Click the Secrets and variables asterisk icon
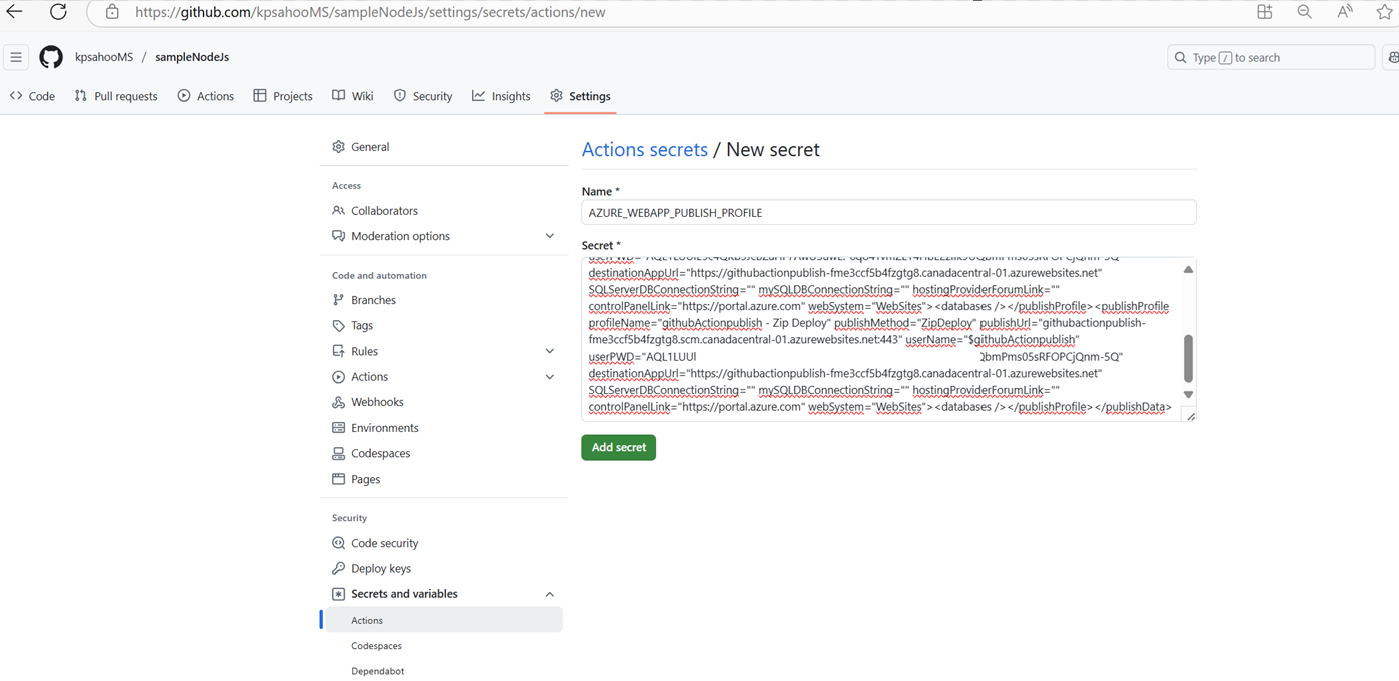Viewport: 1399px width, 681px height. click(x=338, y=594)
